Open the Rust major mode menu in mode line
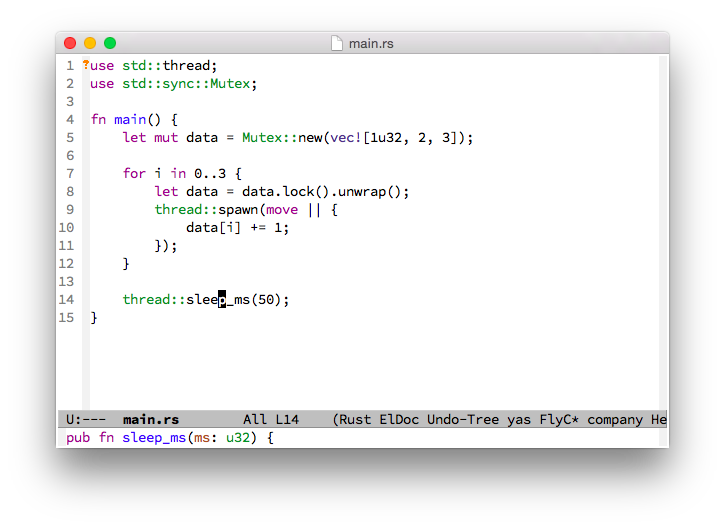The image size is (725, 528). (x=356, y=420)
